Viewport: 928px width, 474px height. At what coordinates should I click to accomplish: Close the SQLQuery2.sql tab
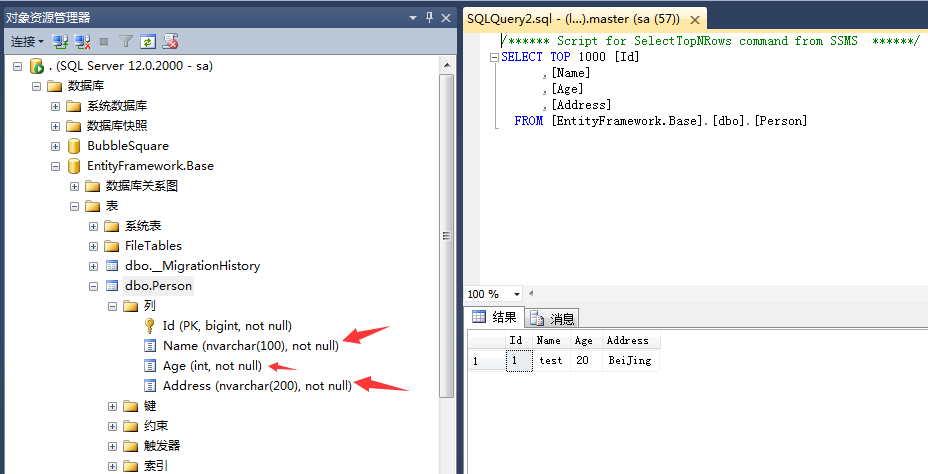coord(695,20)
